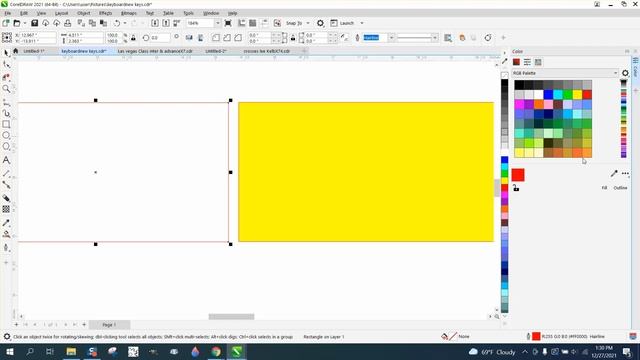Image resolution: width=640 pixels, height=360 pixels.
Task: Select the Rectangle tool in the toolbox
Action: tap(6, 124)
